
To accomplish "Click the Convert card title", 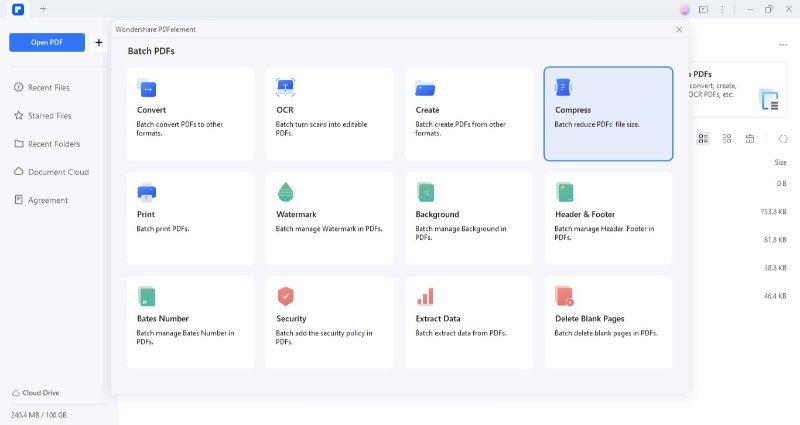I will (x=151, y=110).
